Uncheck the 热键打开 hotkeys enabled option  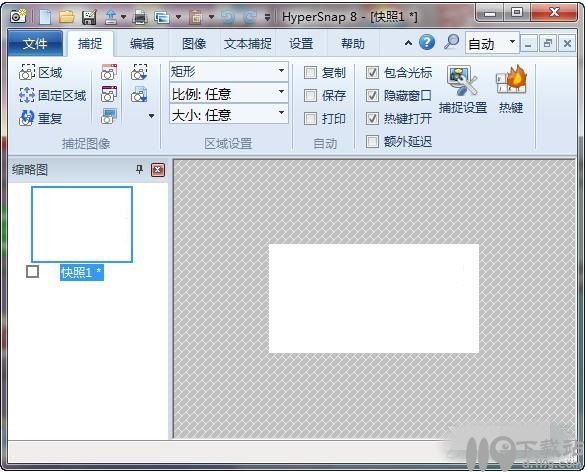[x=372, y=119]
